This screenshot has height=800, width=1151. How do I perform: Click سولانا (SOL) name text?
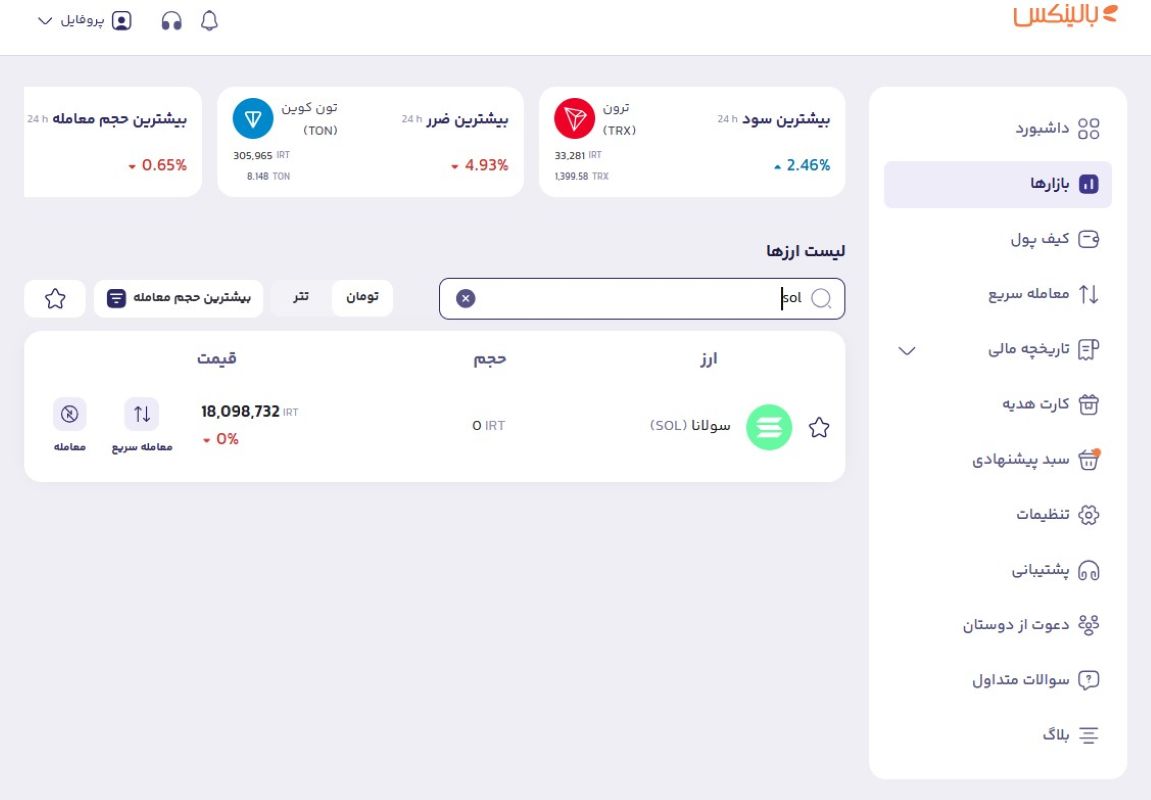point(690,426)
